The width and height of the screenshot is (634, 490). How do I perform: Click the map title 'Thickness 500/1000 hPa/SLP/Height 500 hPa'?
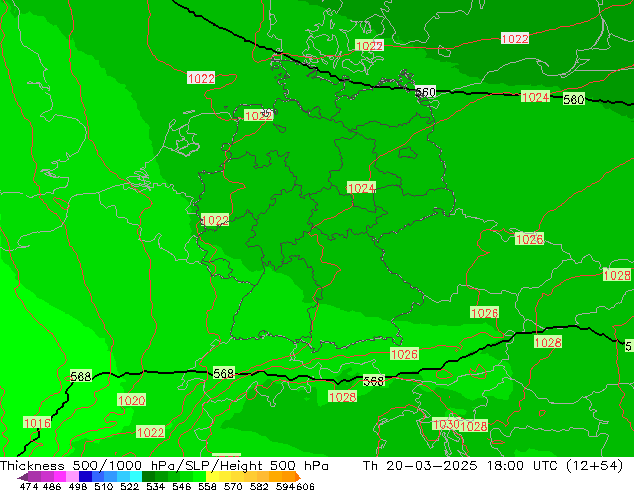164,466
